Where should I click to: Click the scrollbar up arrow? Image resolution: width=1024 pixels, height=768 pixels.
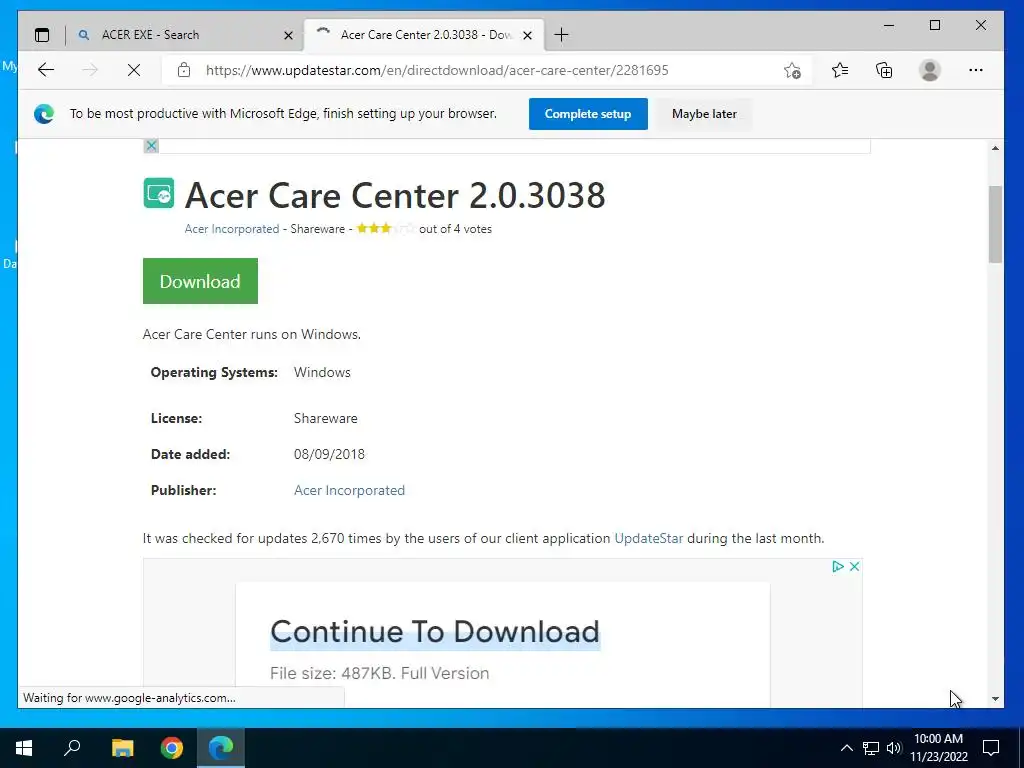pos(995,148)
